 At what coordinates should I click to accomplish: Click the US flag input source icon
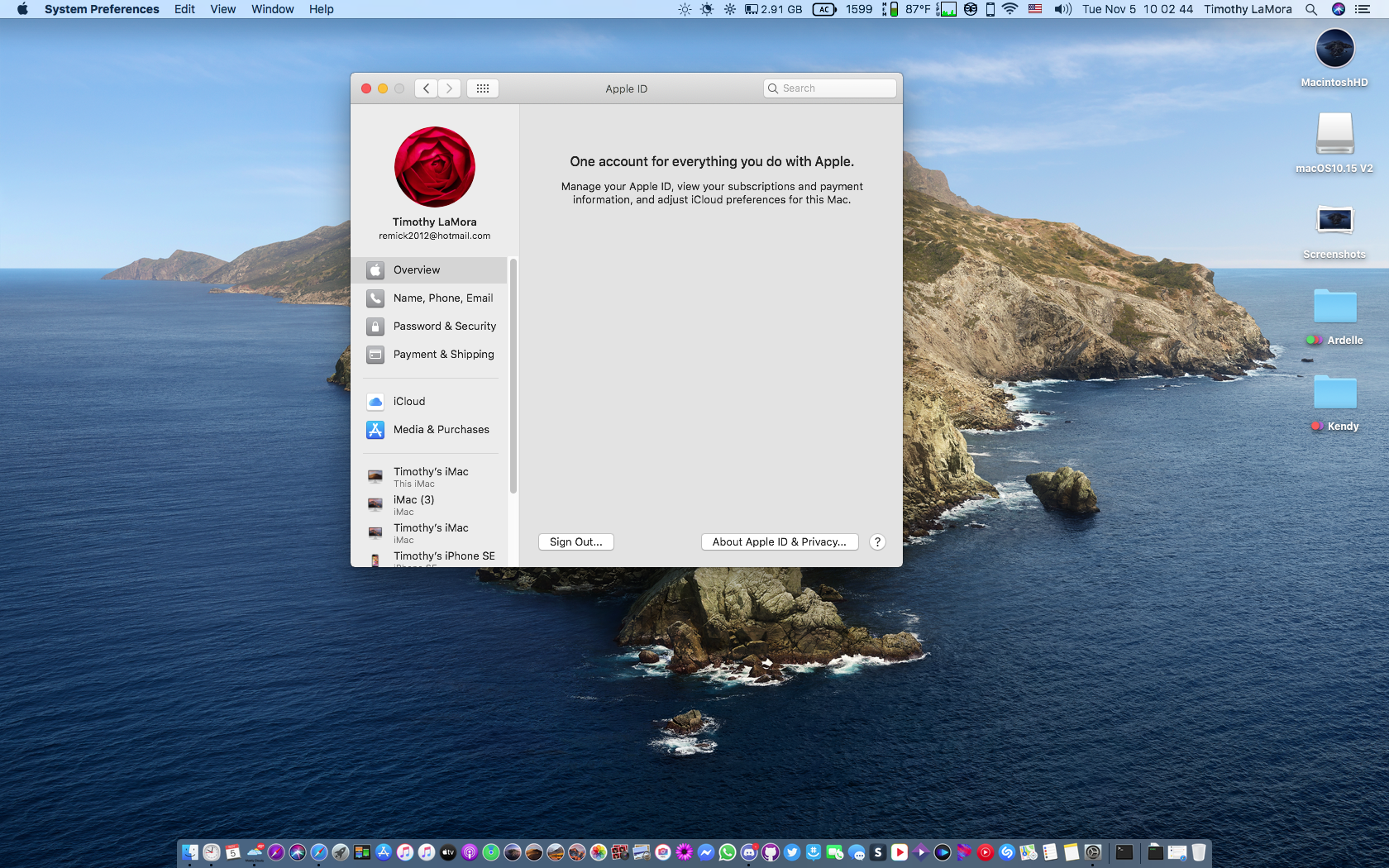pos(1035,9)
